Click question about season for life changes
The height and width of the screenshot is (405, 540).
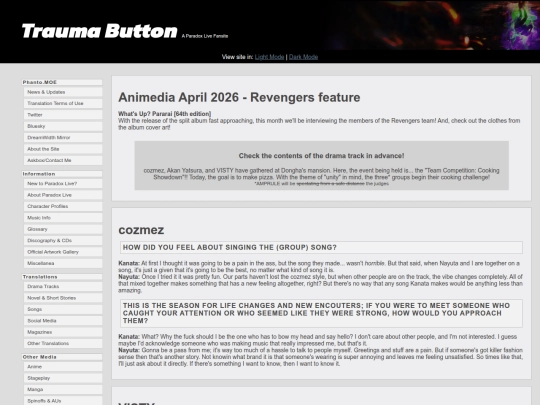321,313
